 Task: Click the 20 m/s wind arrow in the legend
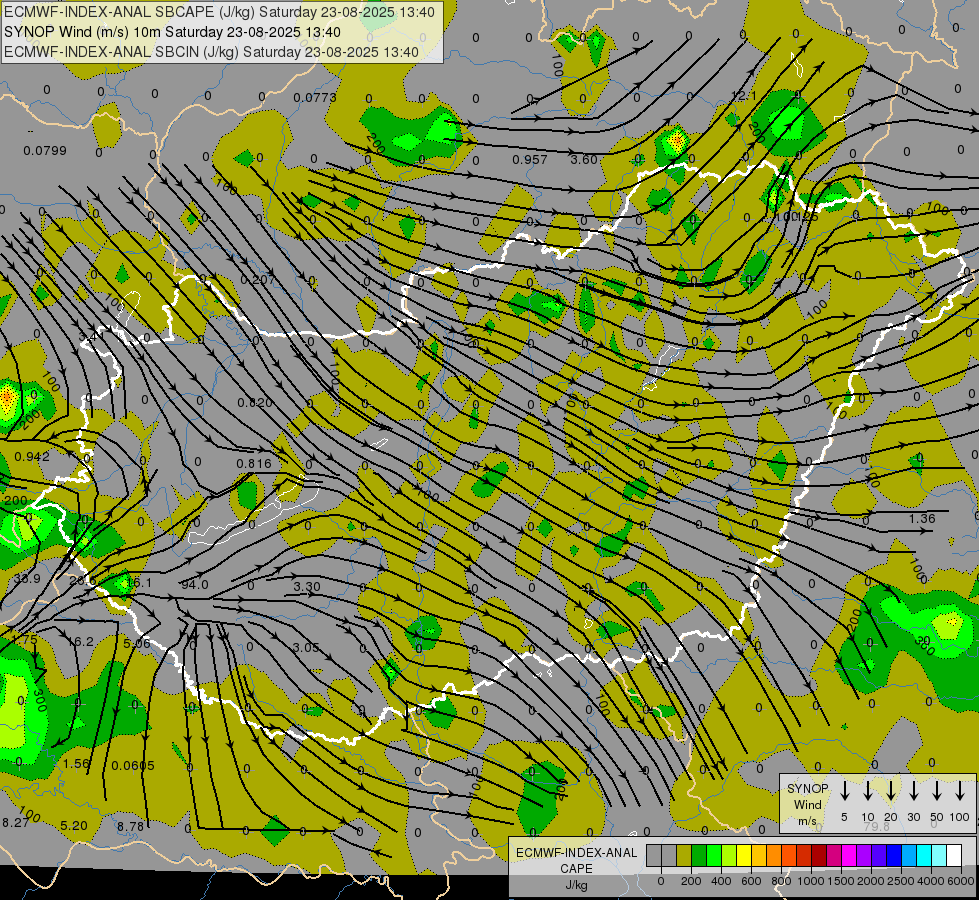(x=890, y=790)
